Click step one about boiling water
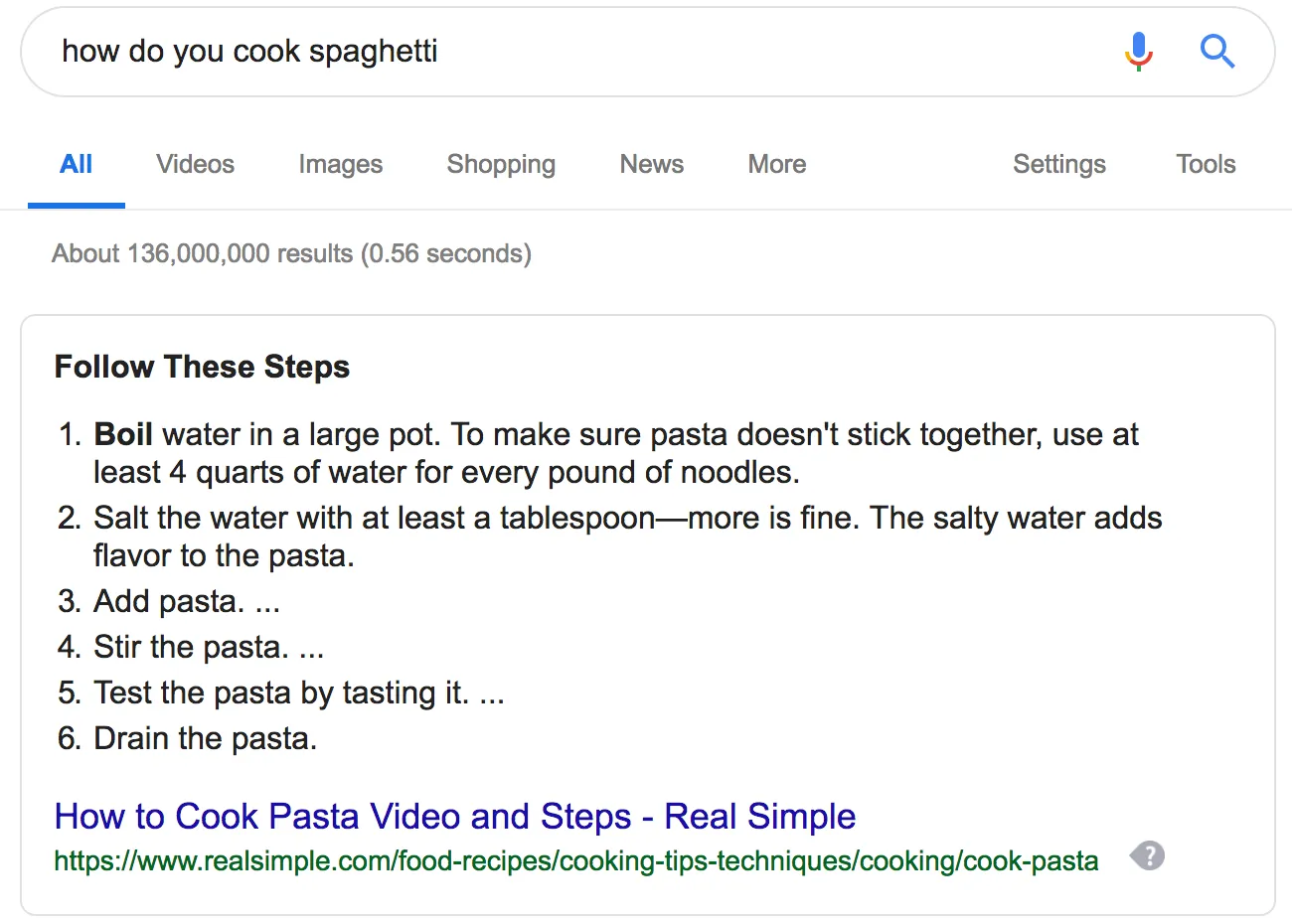Screen dimensions: 1292x924 pyautogui.click(x=597, y=453)
